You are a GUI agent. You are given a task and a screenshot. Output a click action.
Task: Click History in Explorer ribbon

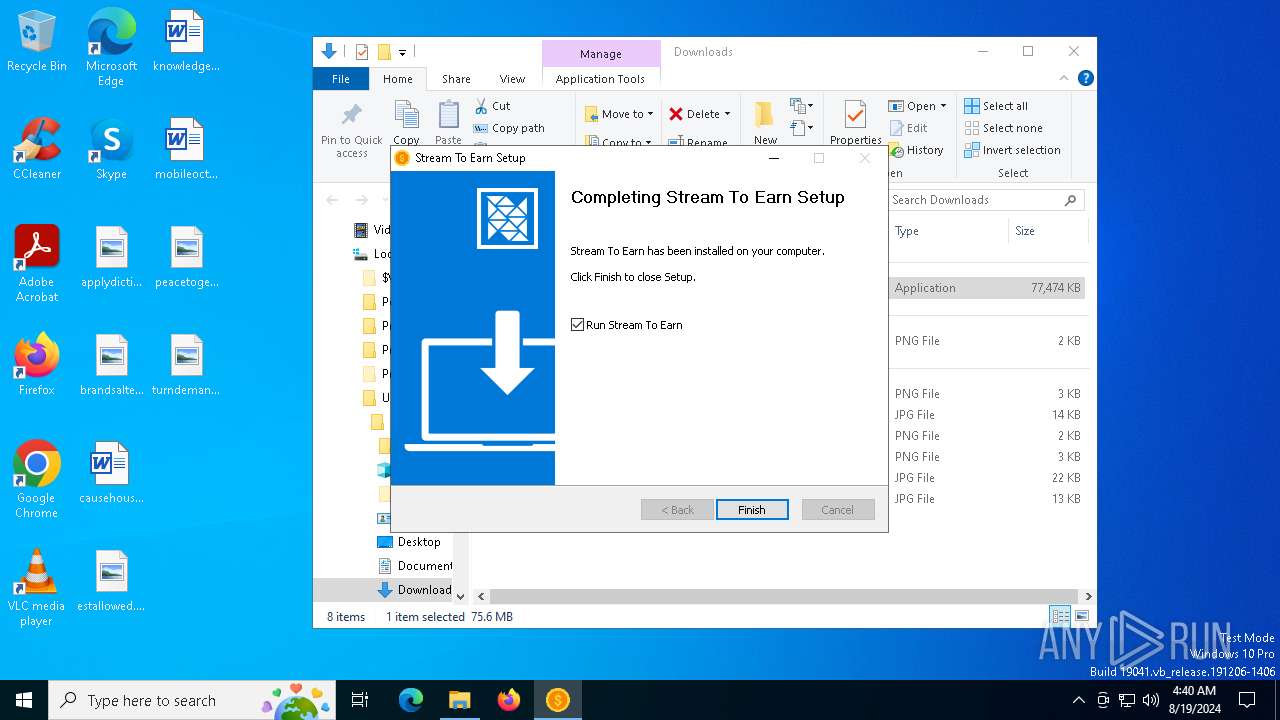[914, 150]
